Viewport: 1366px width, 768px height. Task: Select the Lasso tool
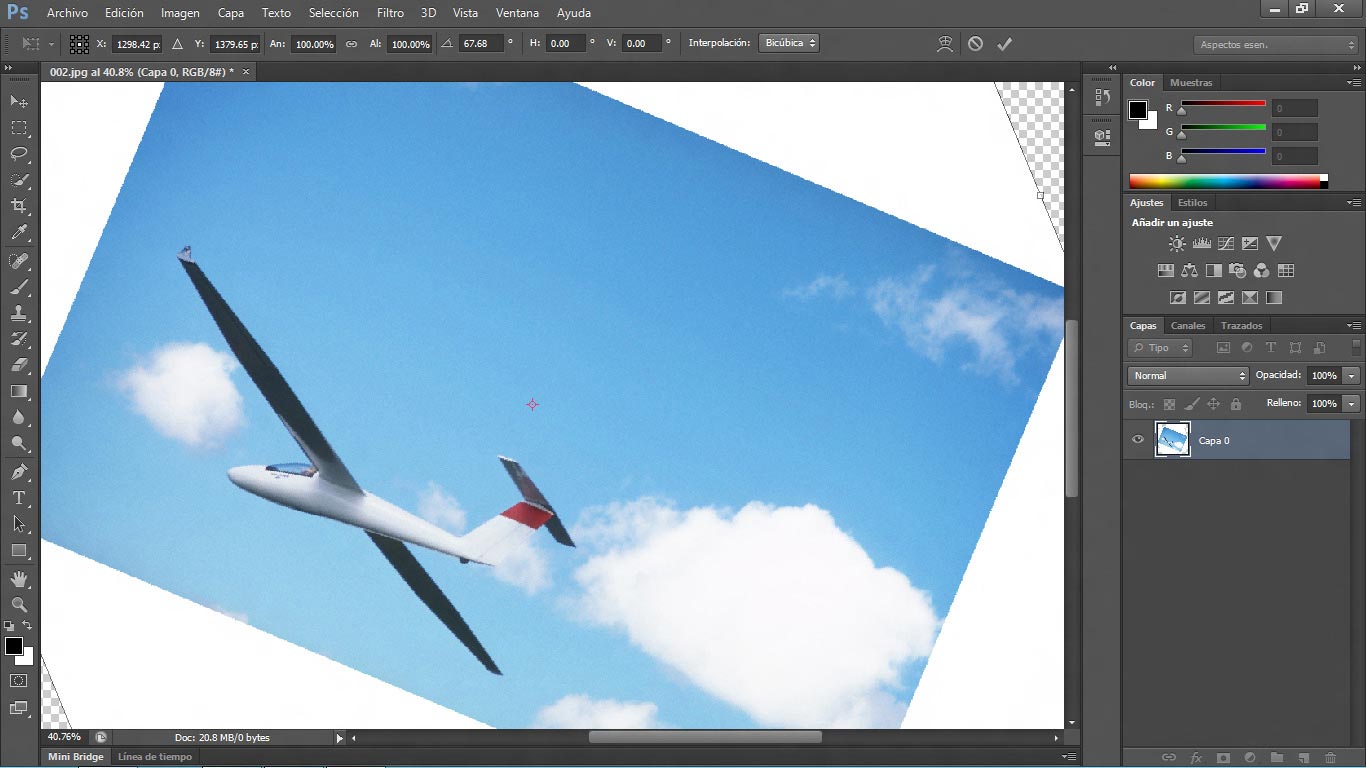[19, 154]
